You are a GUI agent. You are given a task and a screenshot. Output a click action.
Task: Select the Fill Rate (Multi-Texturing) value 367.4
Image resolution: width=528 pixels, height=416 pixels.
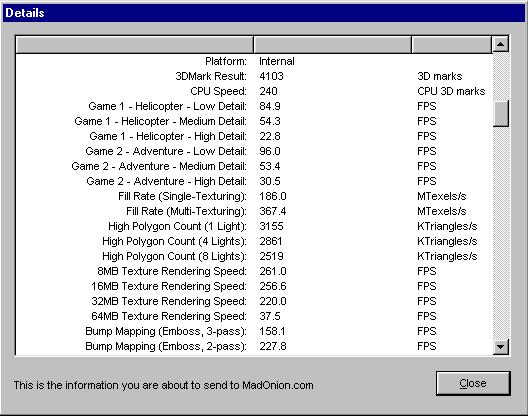point(273,211)
